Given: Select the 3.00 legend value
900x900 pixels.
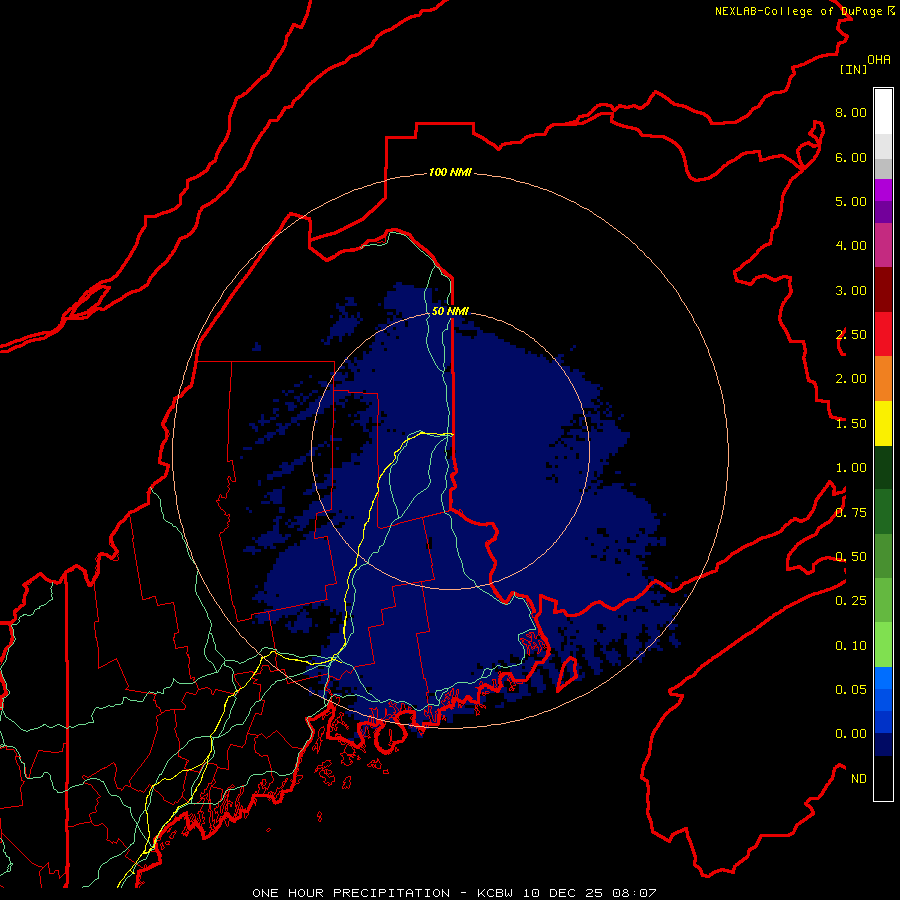Looking at the screenshot, I should click(851, 290).
